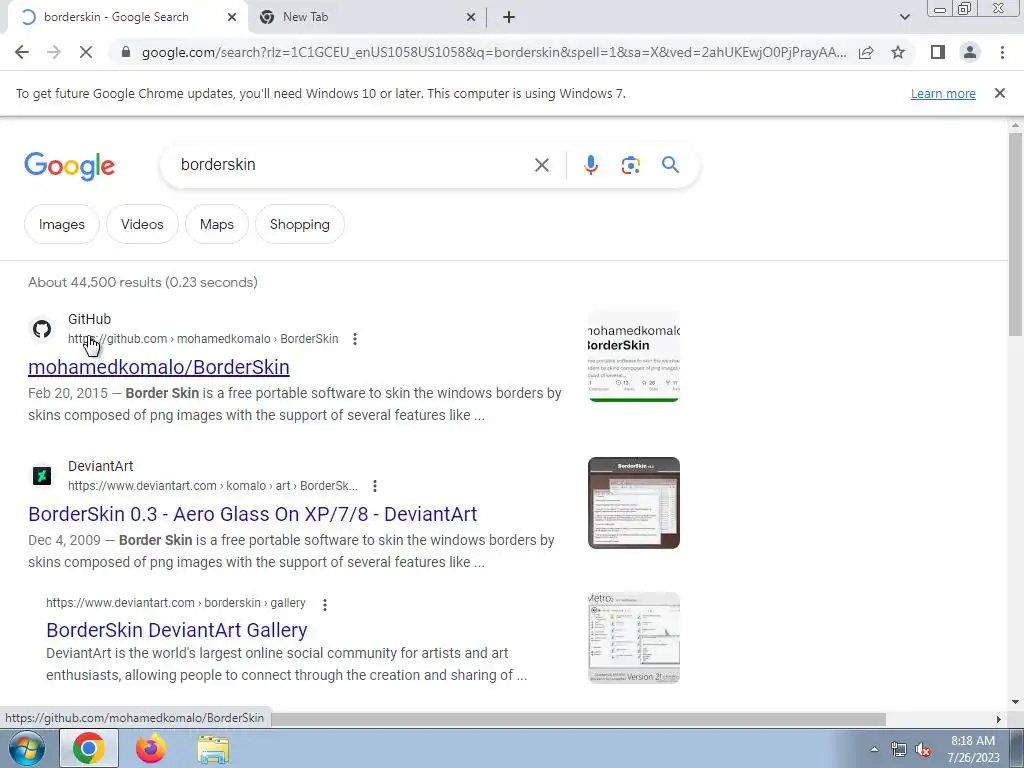
Task: Open the mohamedkomalo/BorderSkin link
Action: (159, 367)
